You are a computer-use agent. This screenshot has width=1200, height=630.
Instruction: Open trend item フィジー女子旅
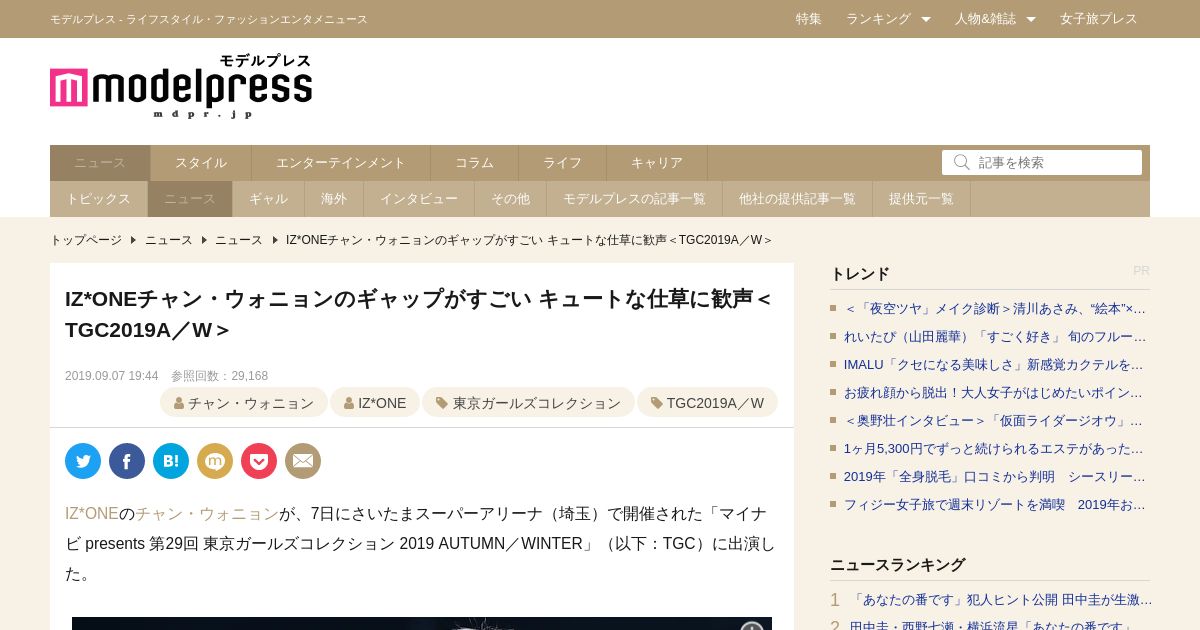995,505
